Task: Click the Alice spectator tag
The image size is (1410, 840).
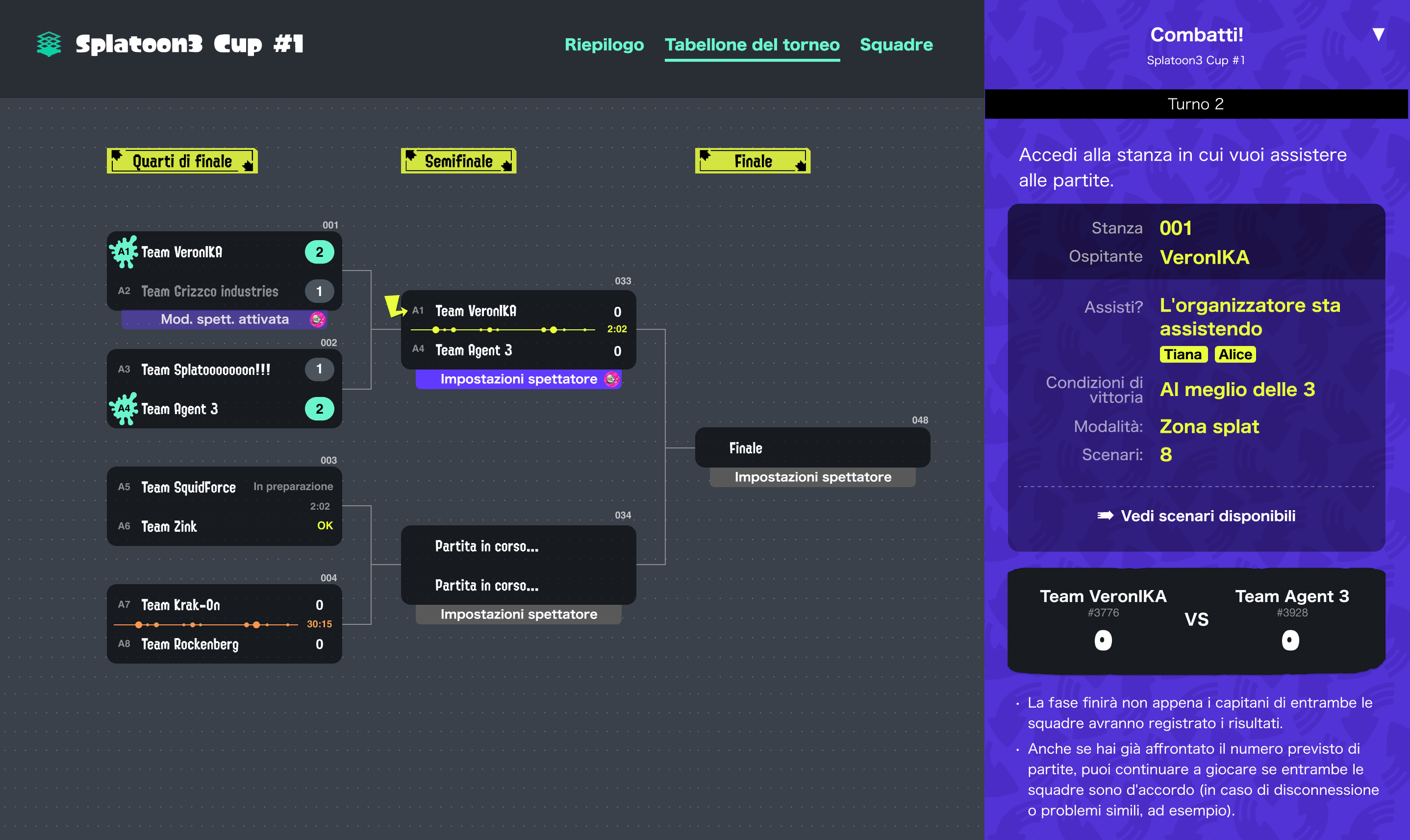Action: 1235,354
